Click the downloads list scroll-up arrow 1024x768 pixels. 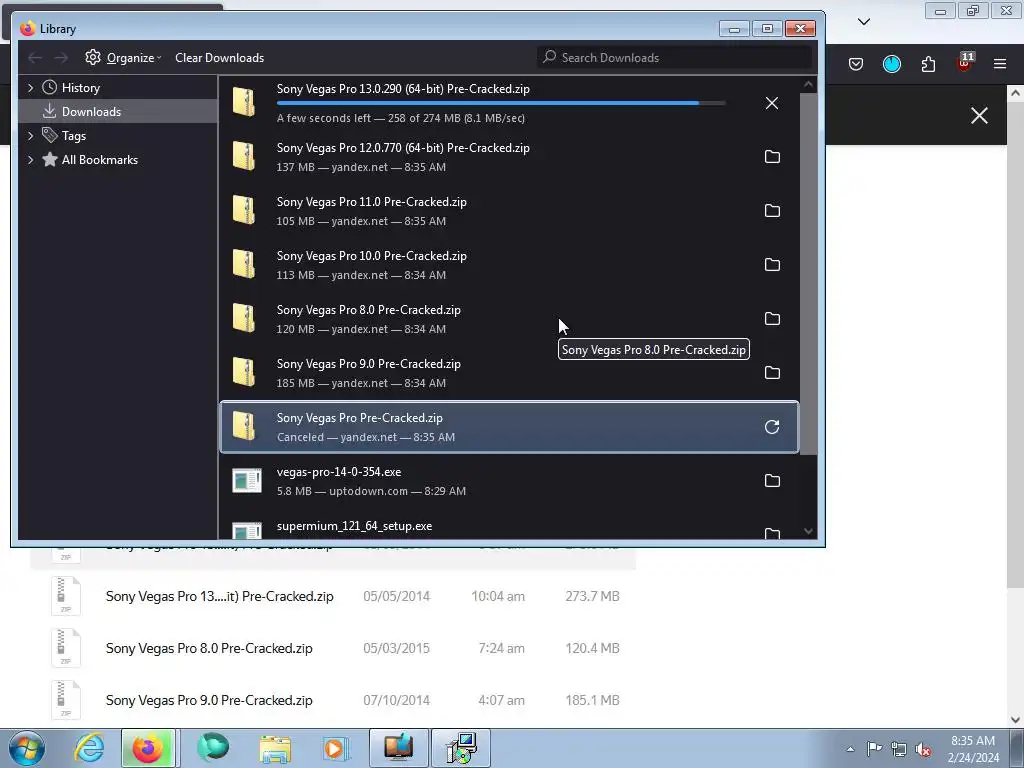click(808, 84)
